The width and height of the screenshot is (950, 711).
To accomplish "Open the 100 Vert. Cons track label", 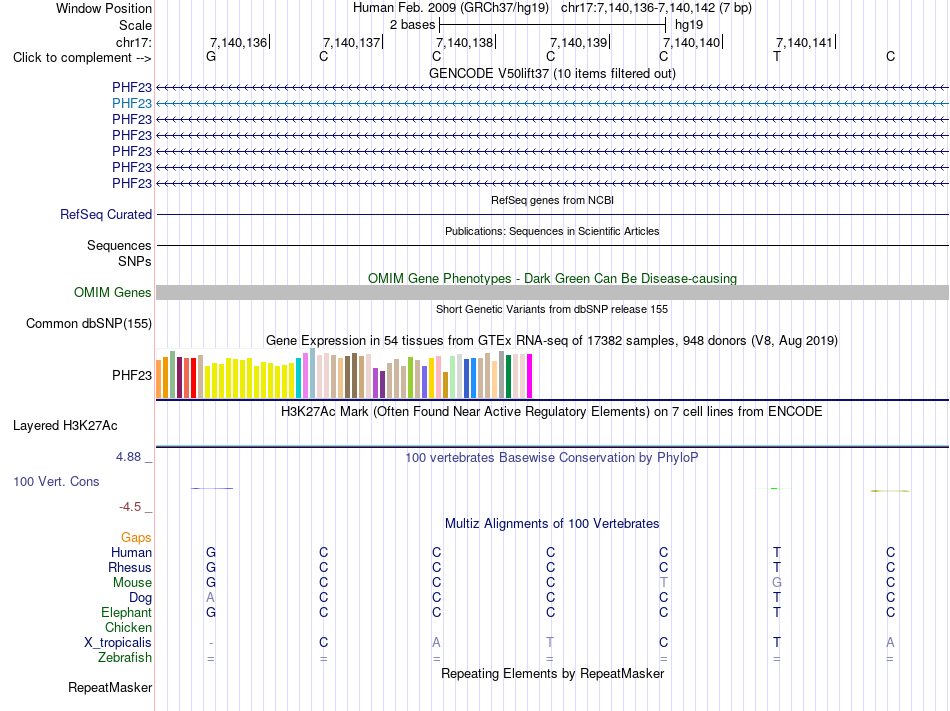I will [x=56, y=481].
